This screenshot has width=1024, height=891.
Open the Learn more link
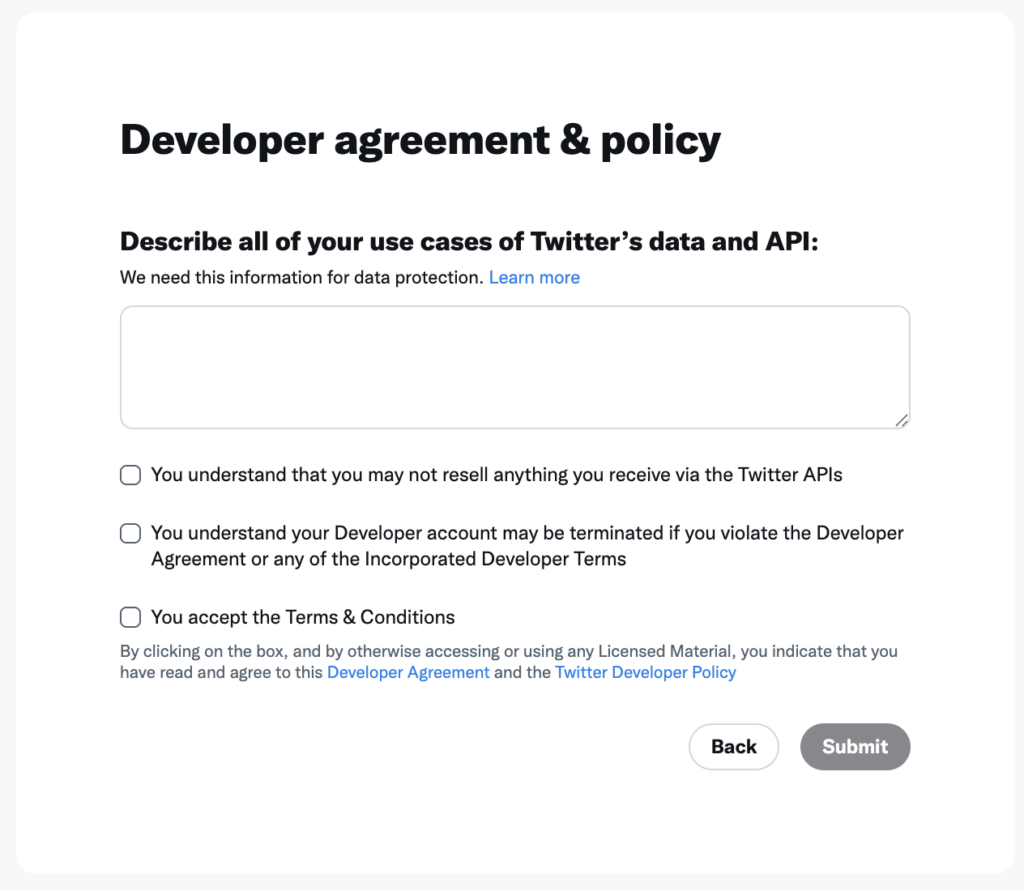[x=534, y=278]
